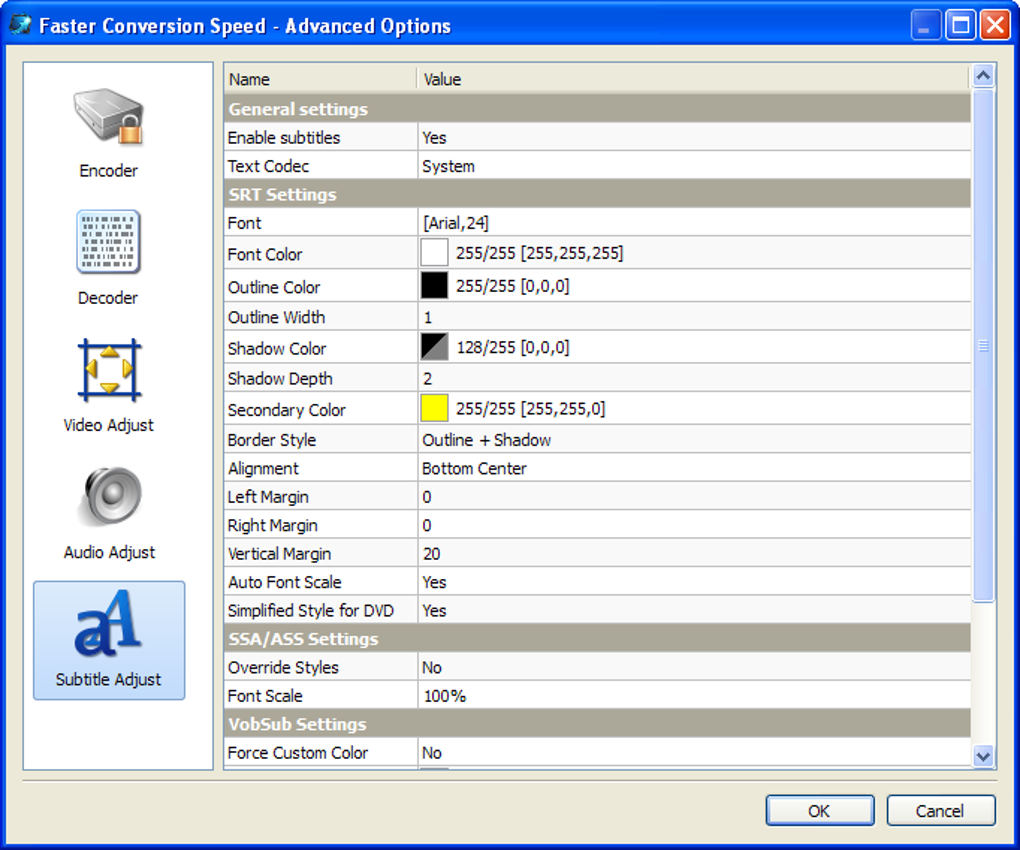
Task: Click the 255/255 [255,255,255] color text
Action: [539, 253]
